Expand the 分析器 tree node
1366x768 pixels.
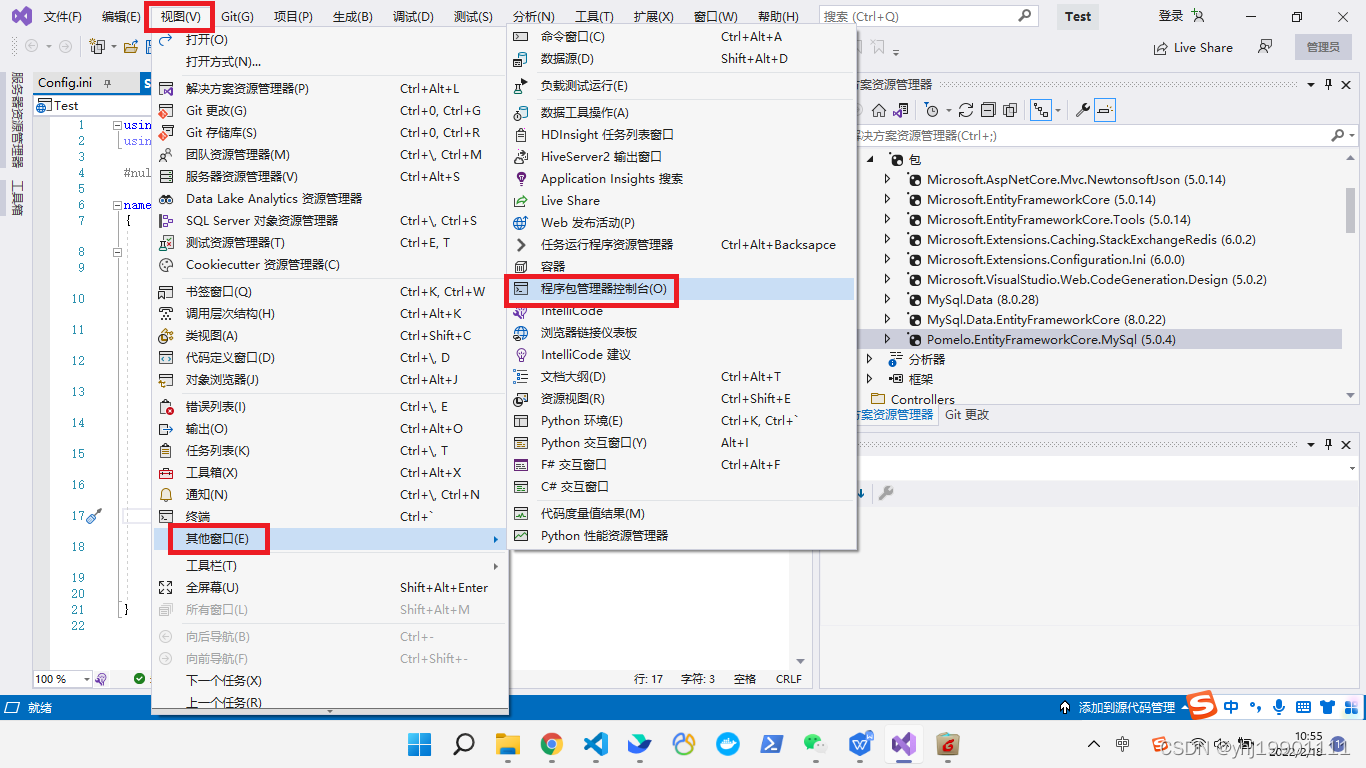coord(869,360)
